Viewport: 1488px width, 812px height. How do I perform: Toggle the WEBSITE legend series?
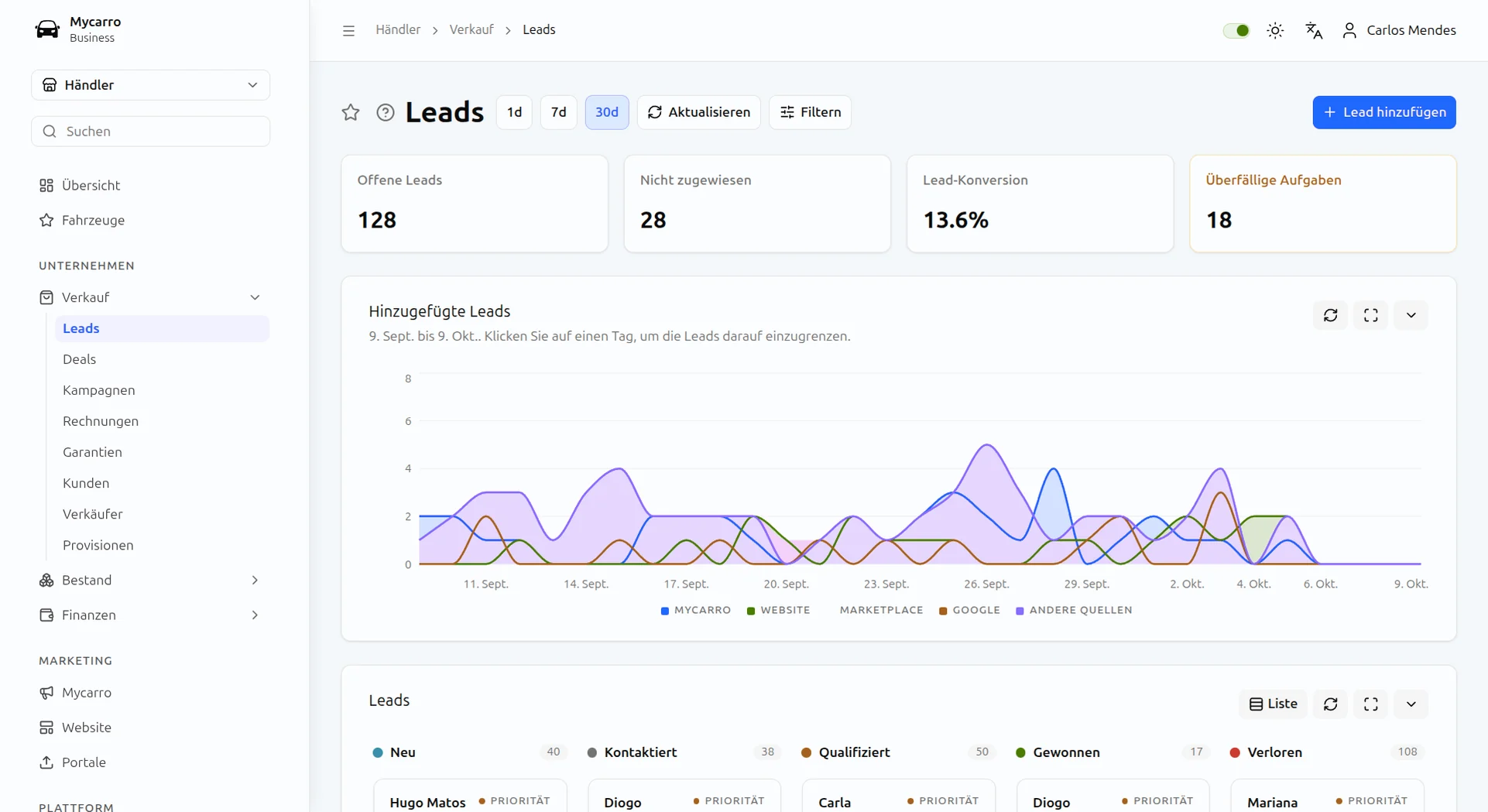pos(778,610)
